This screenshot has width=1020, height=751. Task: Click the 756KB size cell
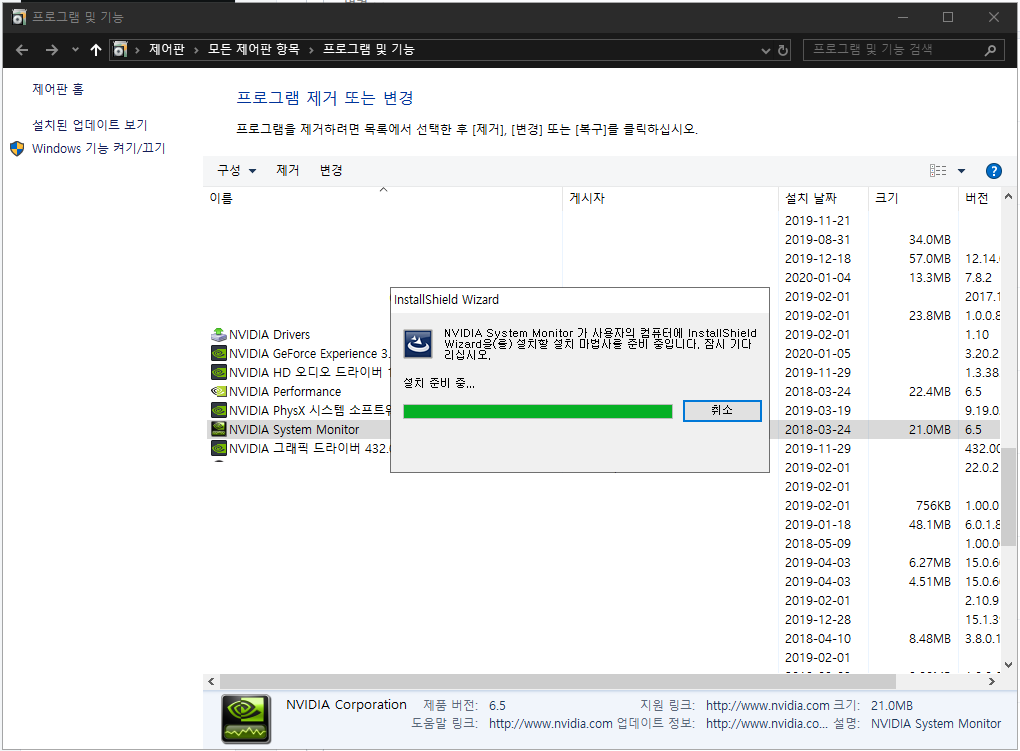click(933, 506)
